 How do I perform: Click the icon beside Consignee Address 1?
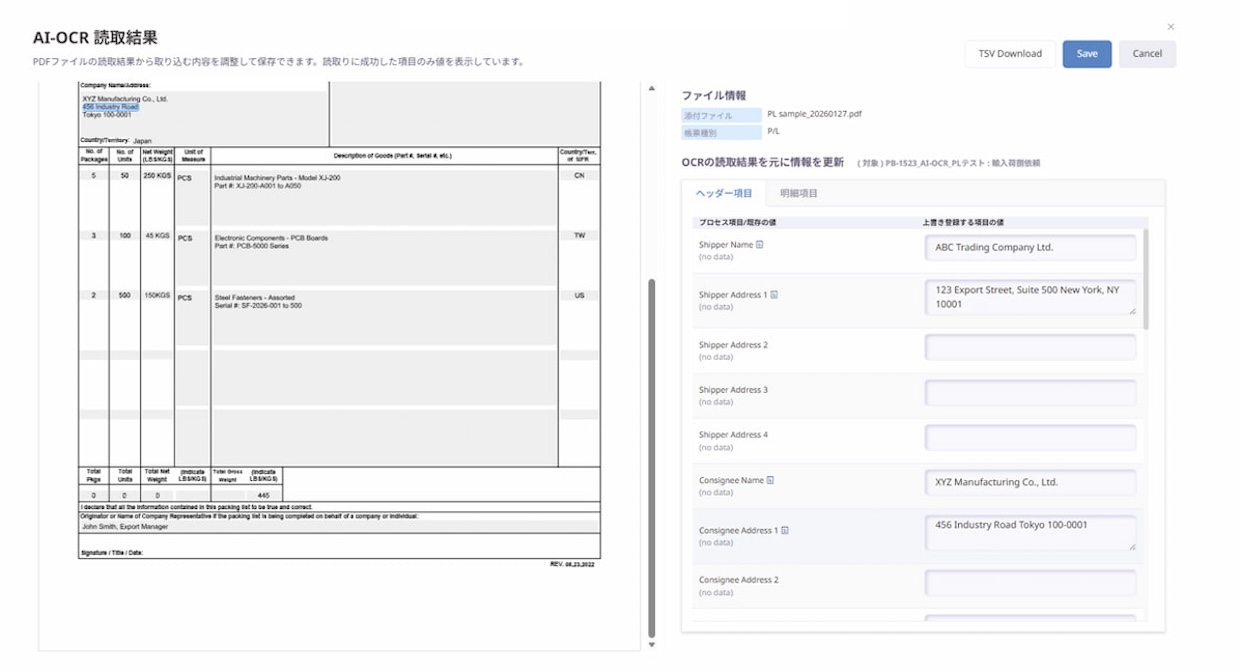[785, 530]
